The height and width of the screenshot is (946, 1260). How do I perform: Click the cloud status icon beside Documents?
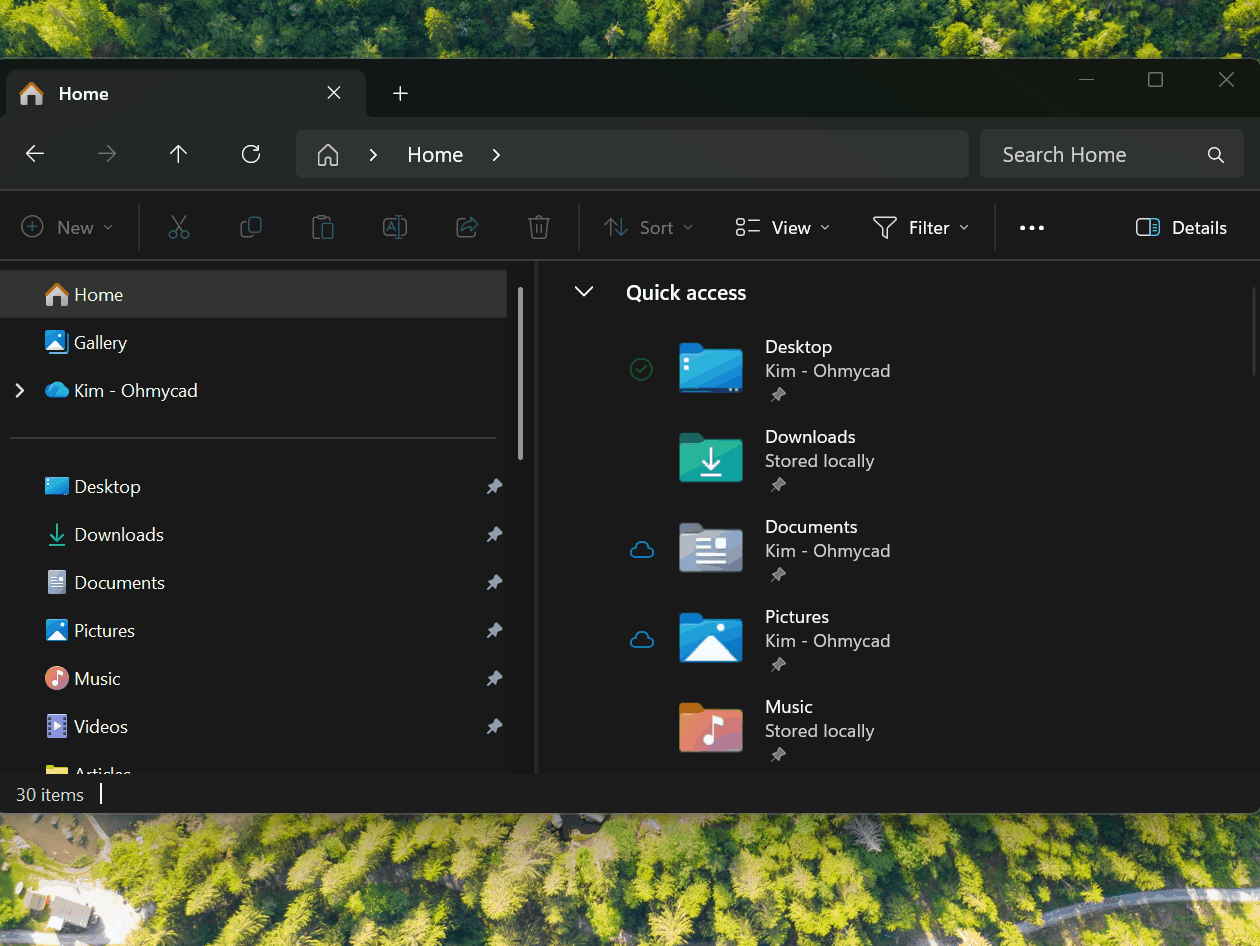pos(641,550)
